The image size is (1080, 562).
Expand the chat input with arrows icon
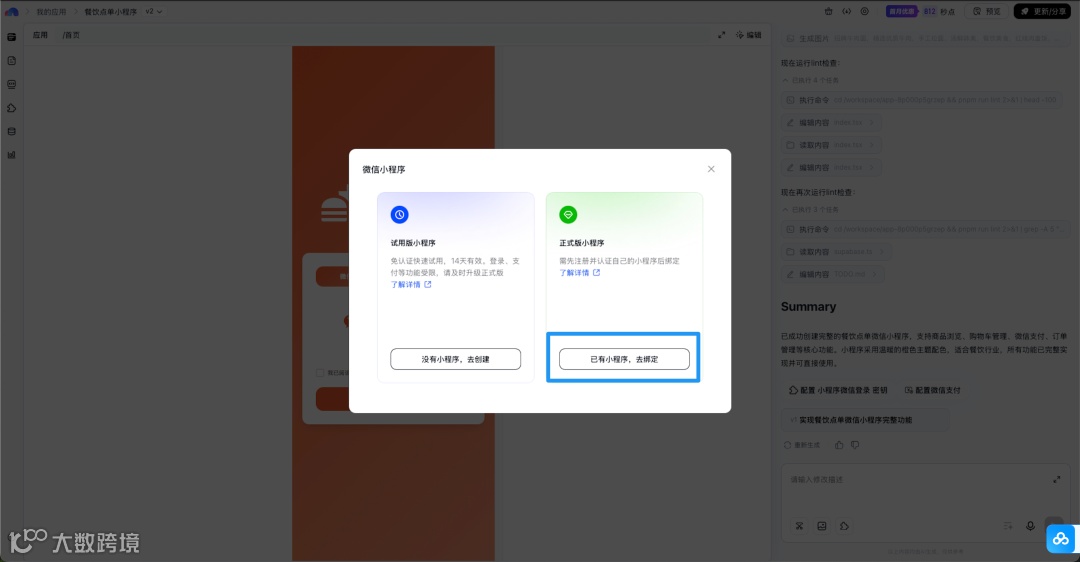[1057, 479]
